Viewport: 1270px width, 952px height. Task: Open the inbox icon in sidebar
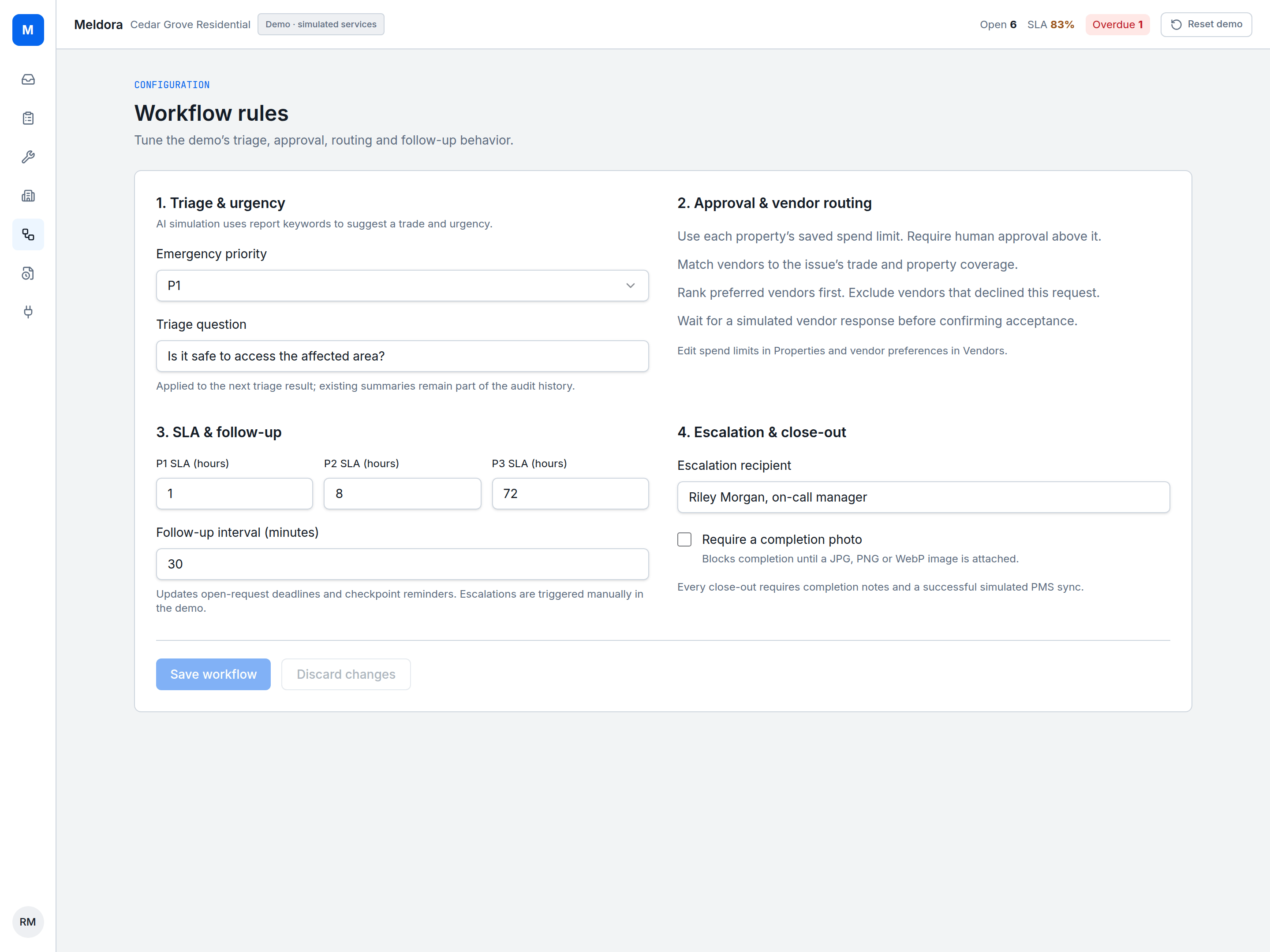pos(28,79)
